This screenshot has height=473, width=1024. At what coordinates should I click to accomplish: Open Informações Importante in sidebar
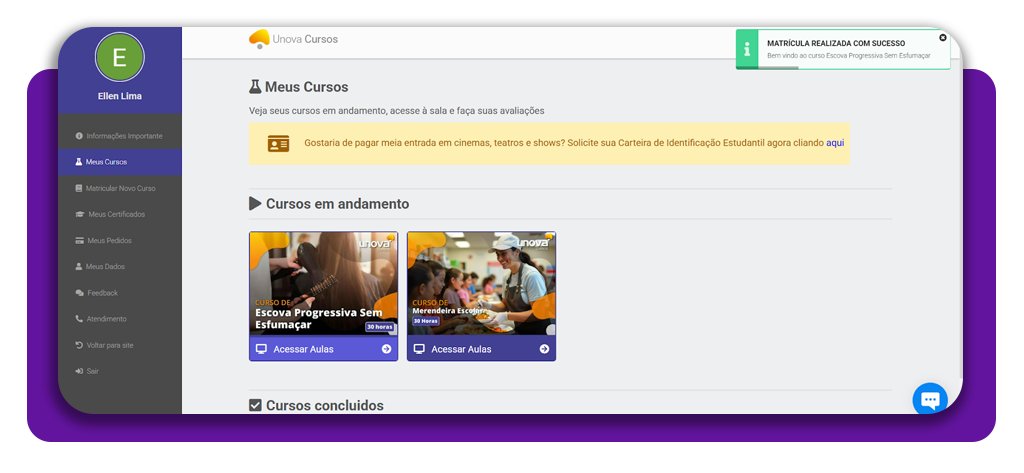123,136
